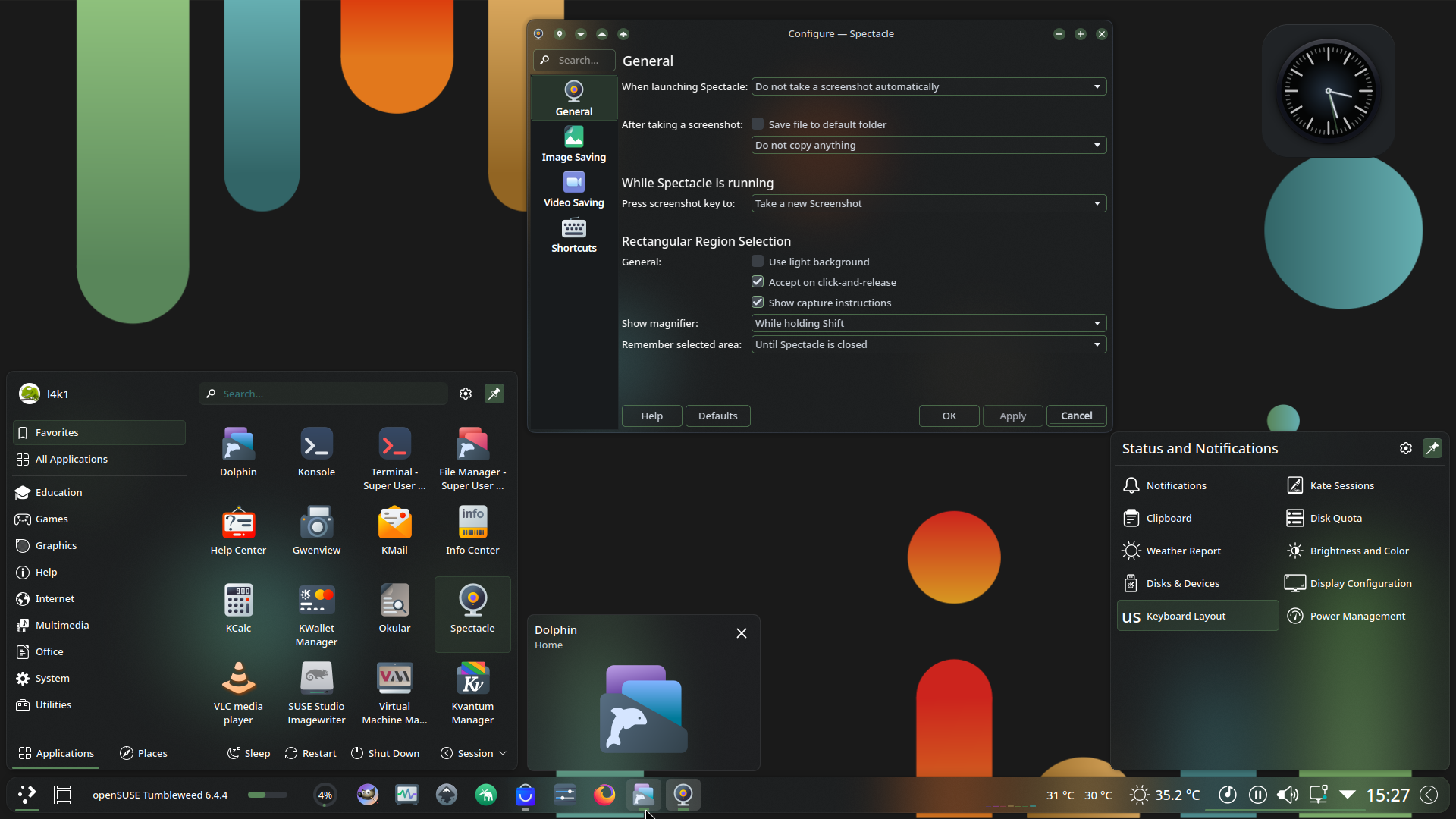
Task: Click Cancel in the Spectacle dialog
Action: [x=1076, y=416]
